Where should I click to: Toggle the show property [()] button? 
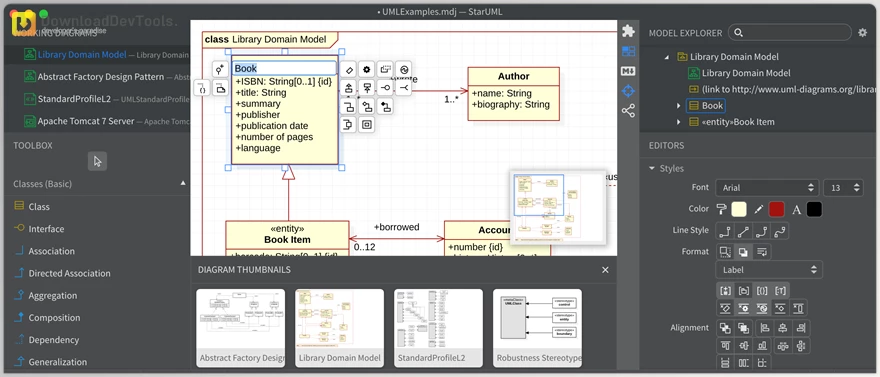[x=762, y=290]
